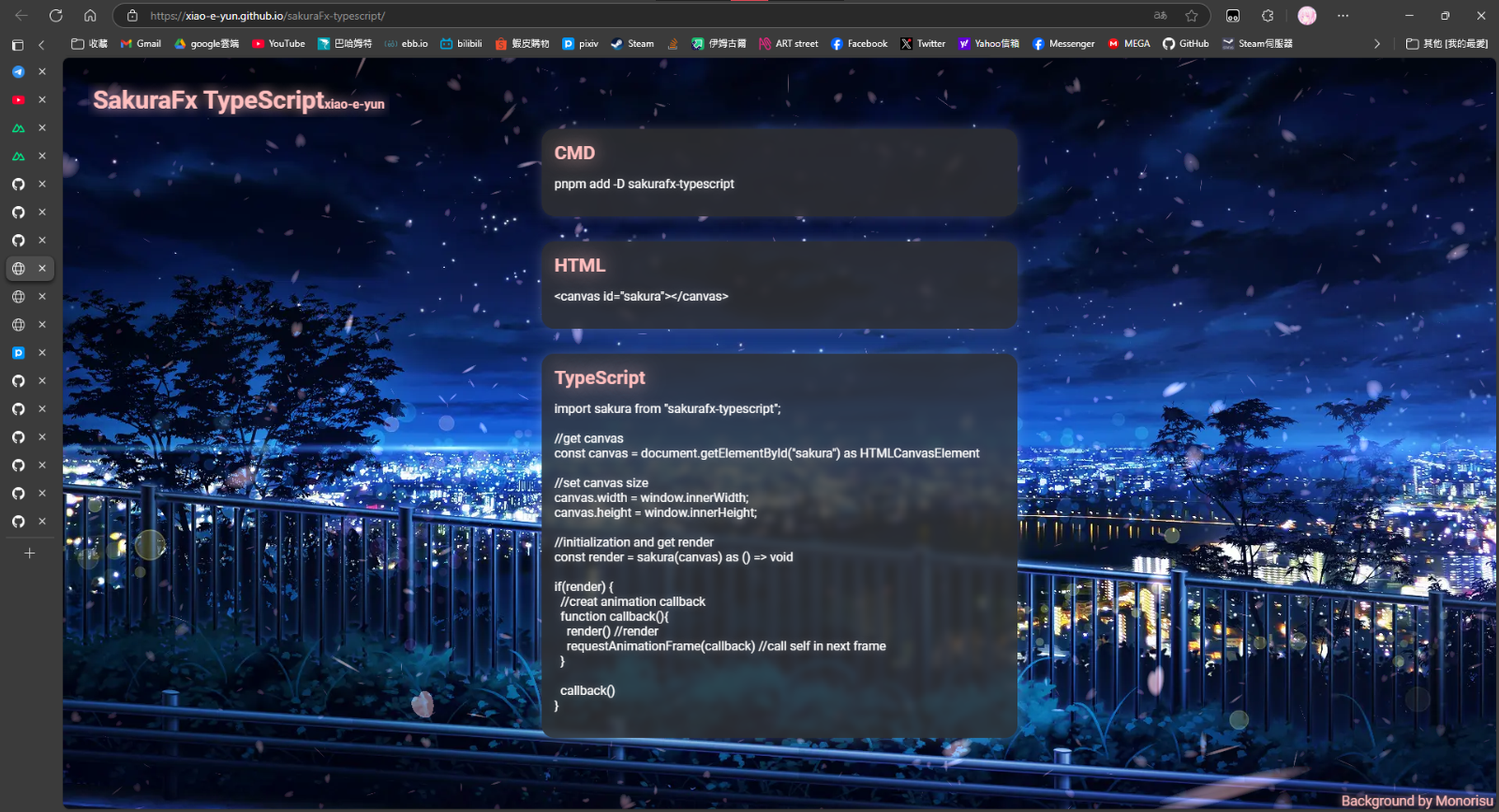The width and height of the screenshot is (1499, 812).
Task: Open the 收藏 bookmarks folder
Action: click(90, 44)
